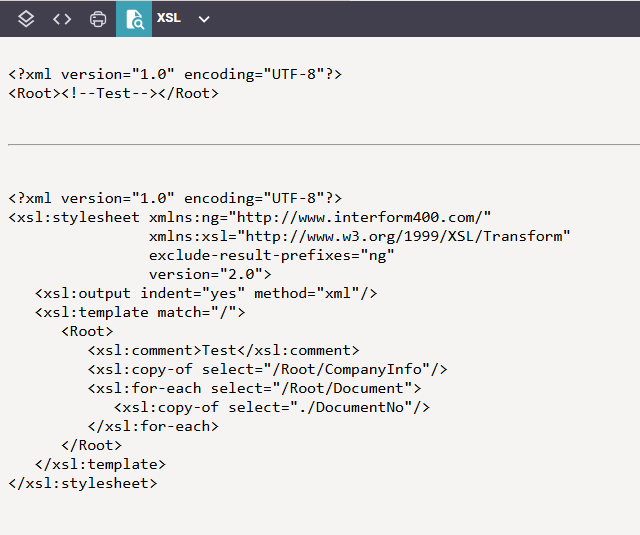Click the xsl:for-each /Root/Document opening line
Viewport: 640px width, 535px height.
(x=254, y=388)
